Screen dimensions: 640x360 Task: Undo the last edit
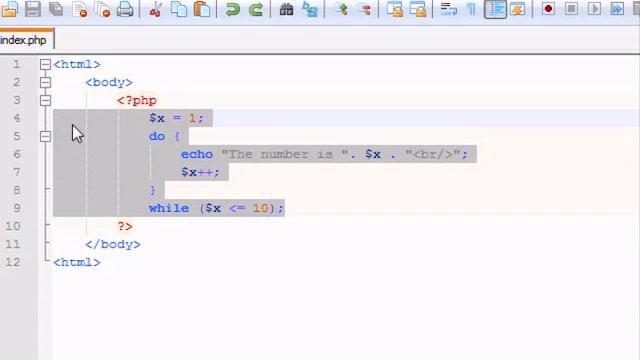(x=232, y=9)
